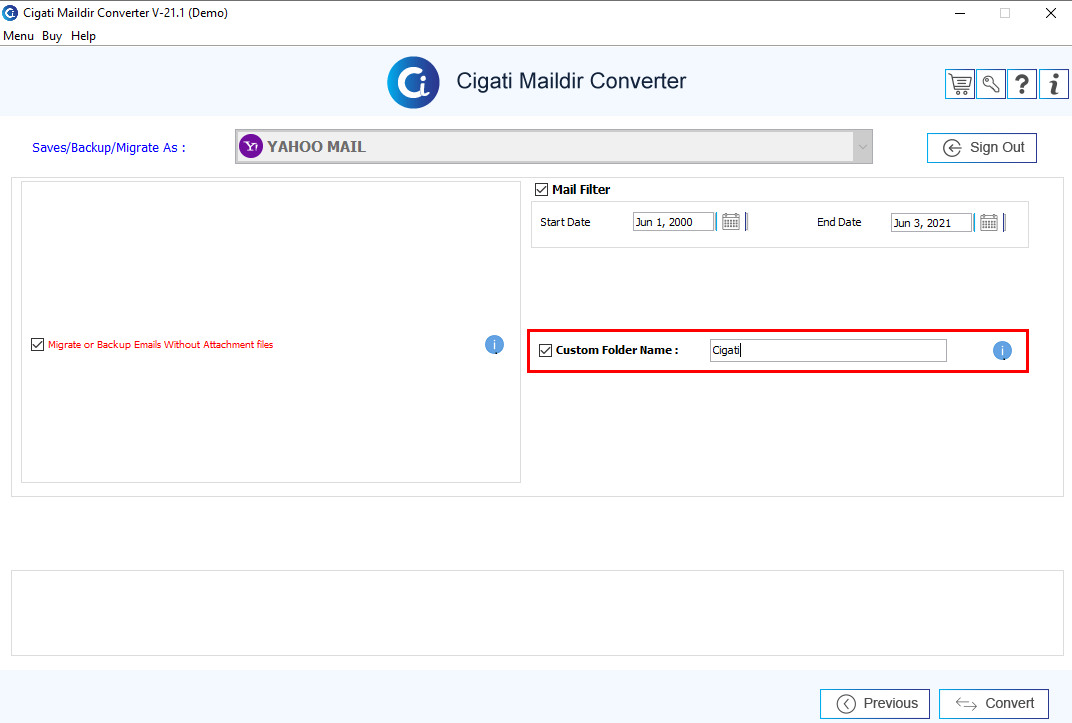Close the Cigati Maildir Converter window
The width and height of the screenshot is (1072, 723).
[1051, 13]
